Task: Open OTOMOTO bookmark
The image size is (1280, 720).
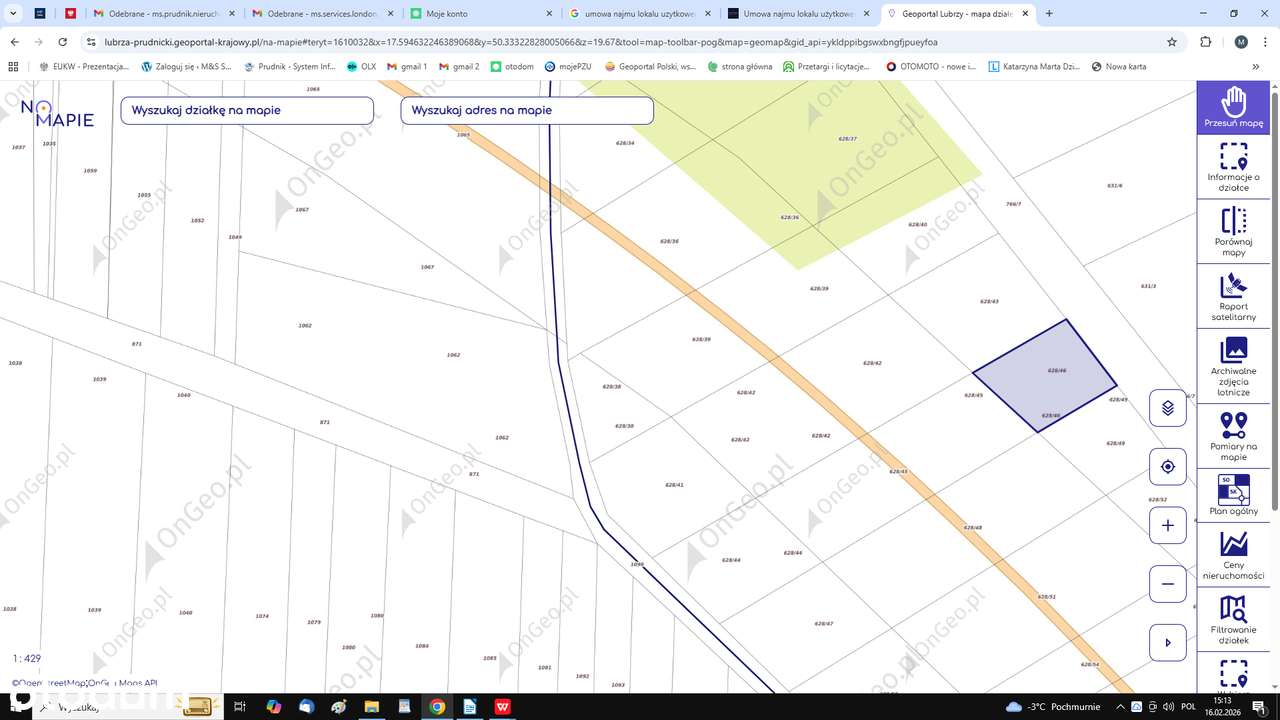Action: pyautogui.click(x=931, y=67)
